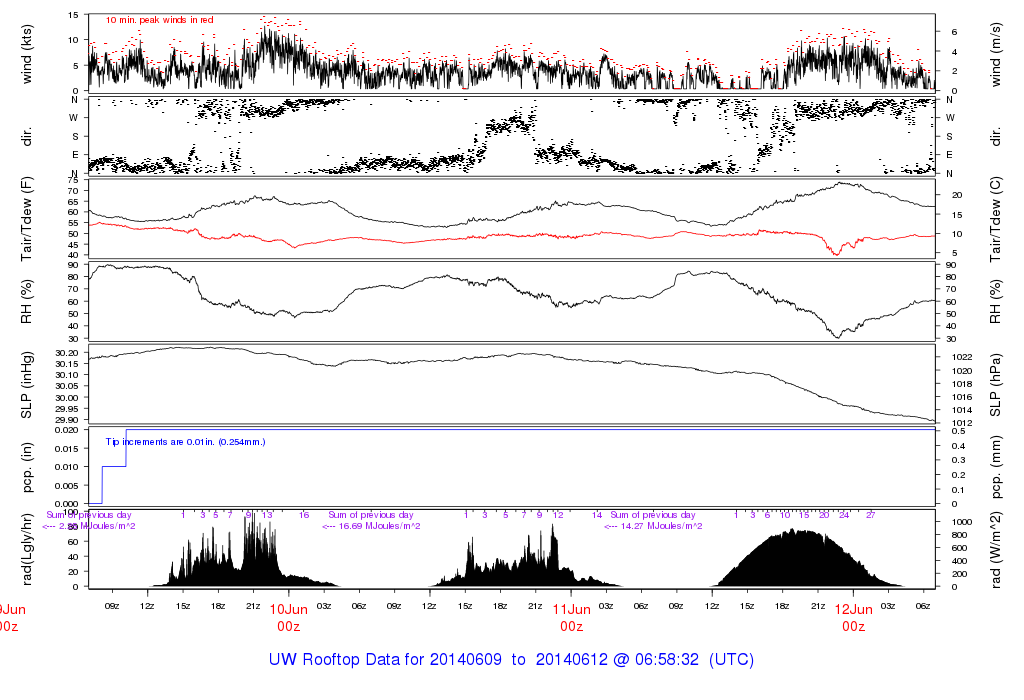Viewport: 1024px width, 700px height.
Task: Click the '0.020' precipitation axis value
Action: pos(67,430)
